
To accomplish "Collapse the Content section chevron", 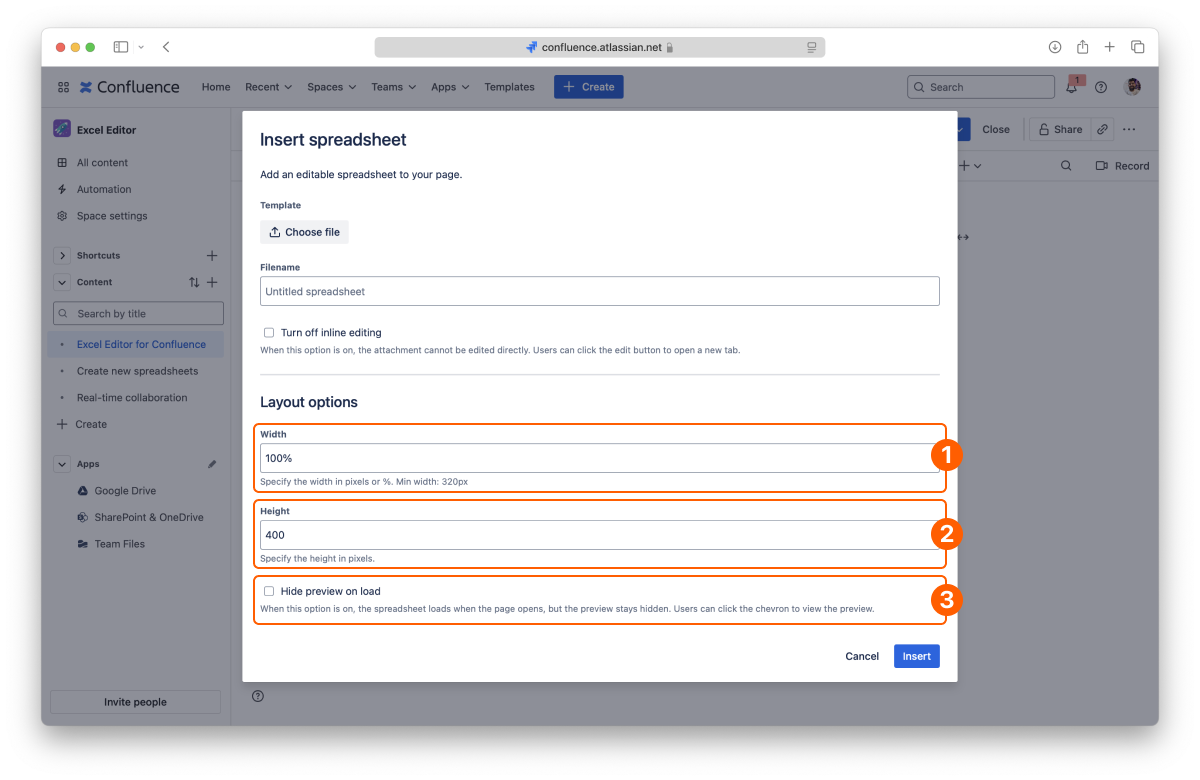I will [62, 282].
